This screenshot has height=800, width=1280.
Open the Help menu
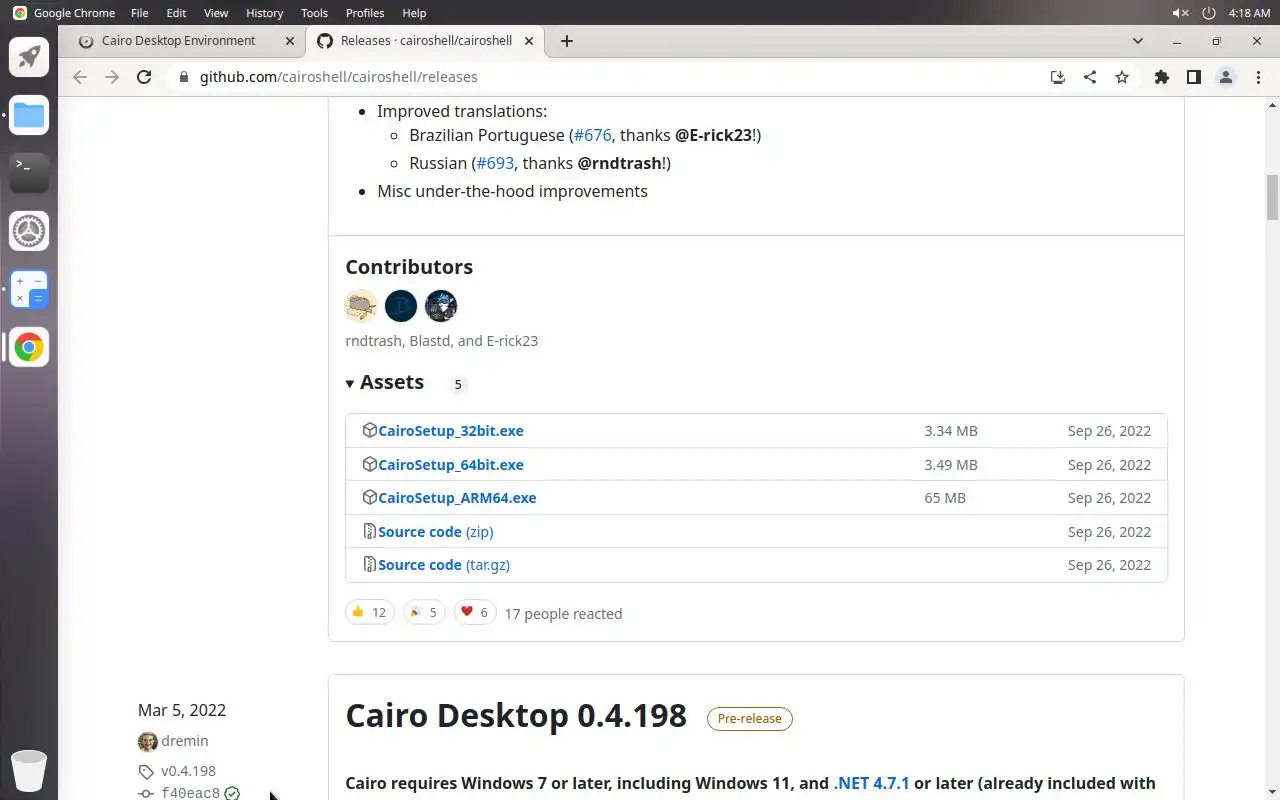[414, 13]
